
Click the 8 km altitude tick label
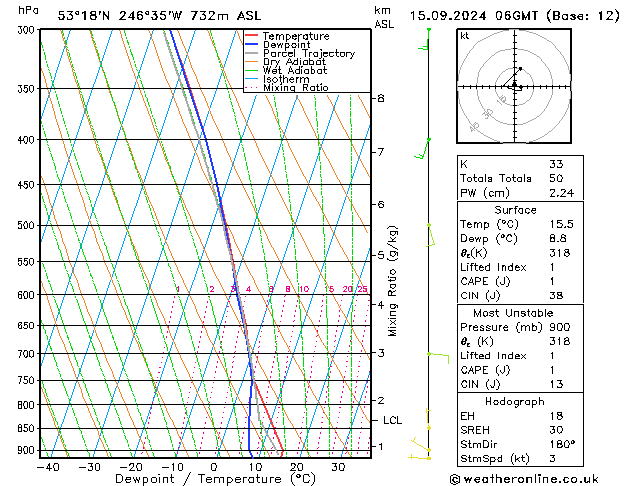click(381, 98)
